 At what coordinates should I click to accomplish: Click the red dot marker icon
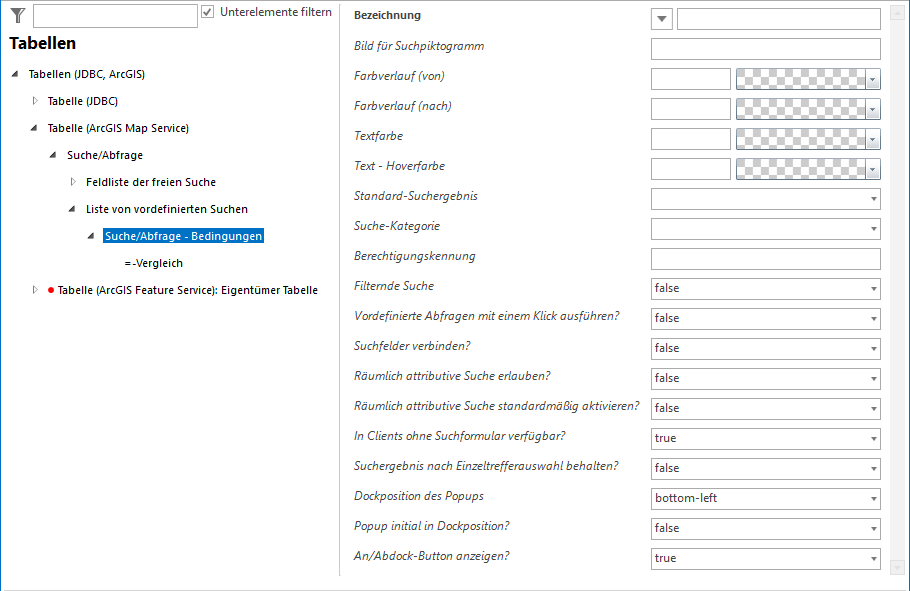51,290
